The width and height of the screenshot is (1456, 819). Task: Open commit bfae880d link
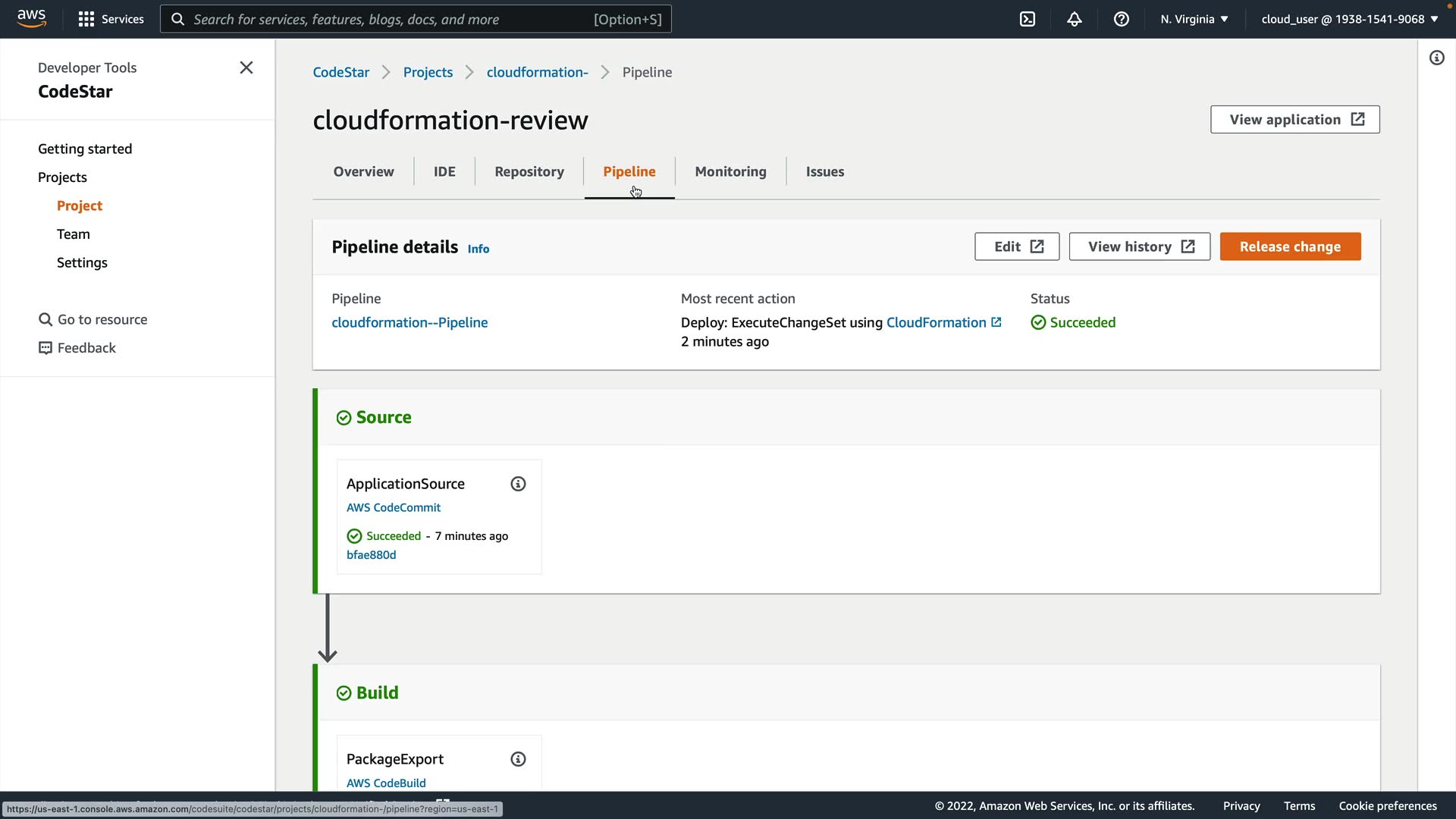click(x=371, y=554)
